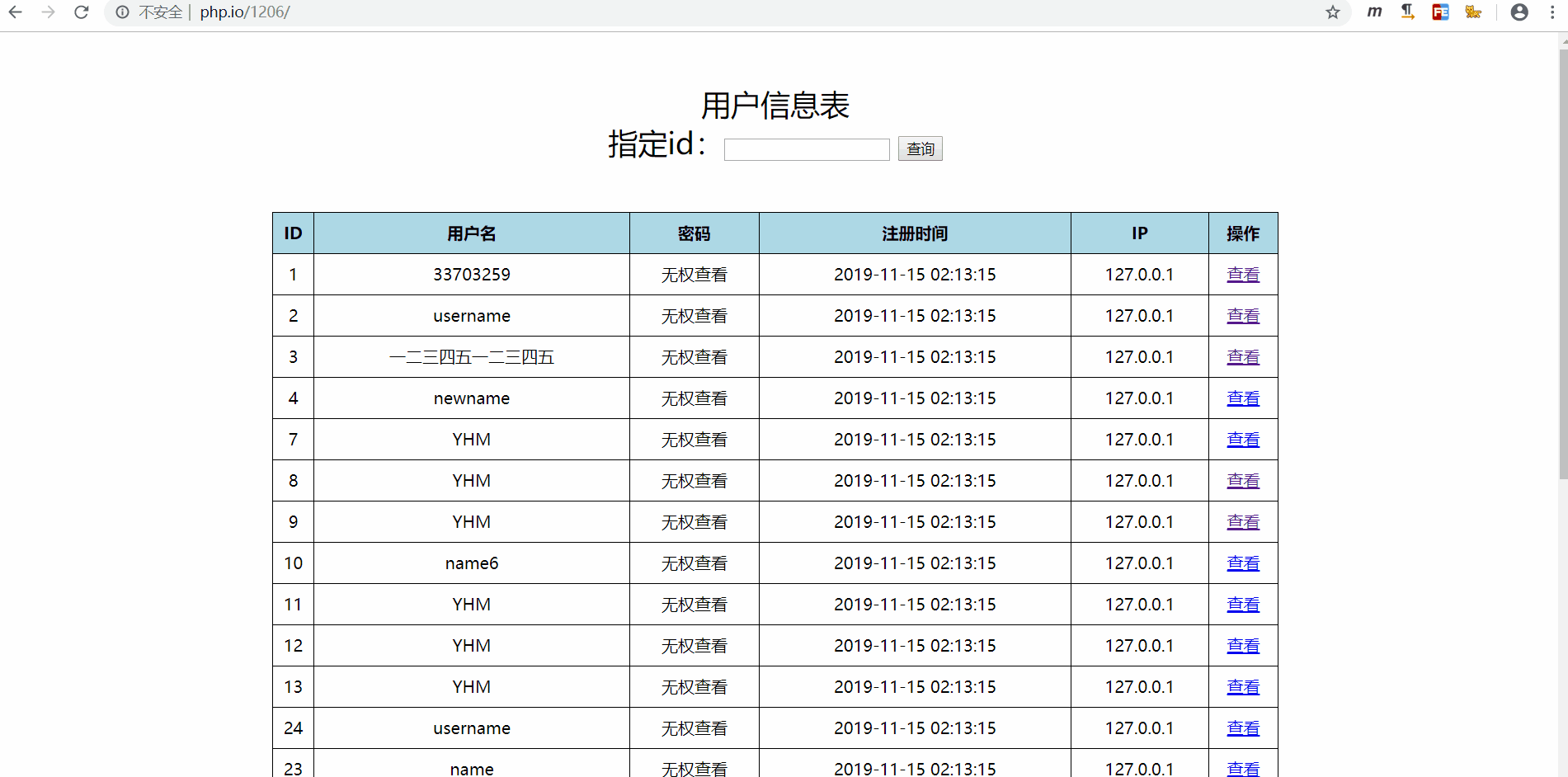
Task: Select the username cell 33703259
Action: tap(472, 275)
